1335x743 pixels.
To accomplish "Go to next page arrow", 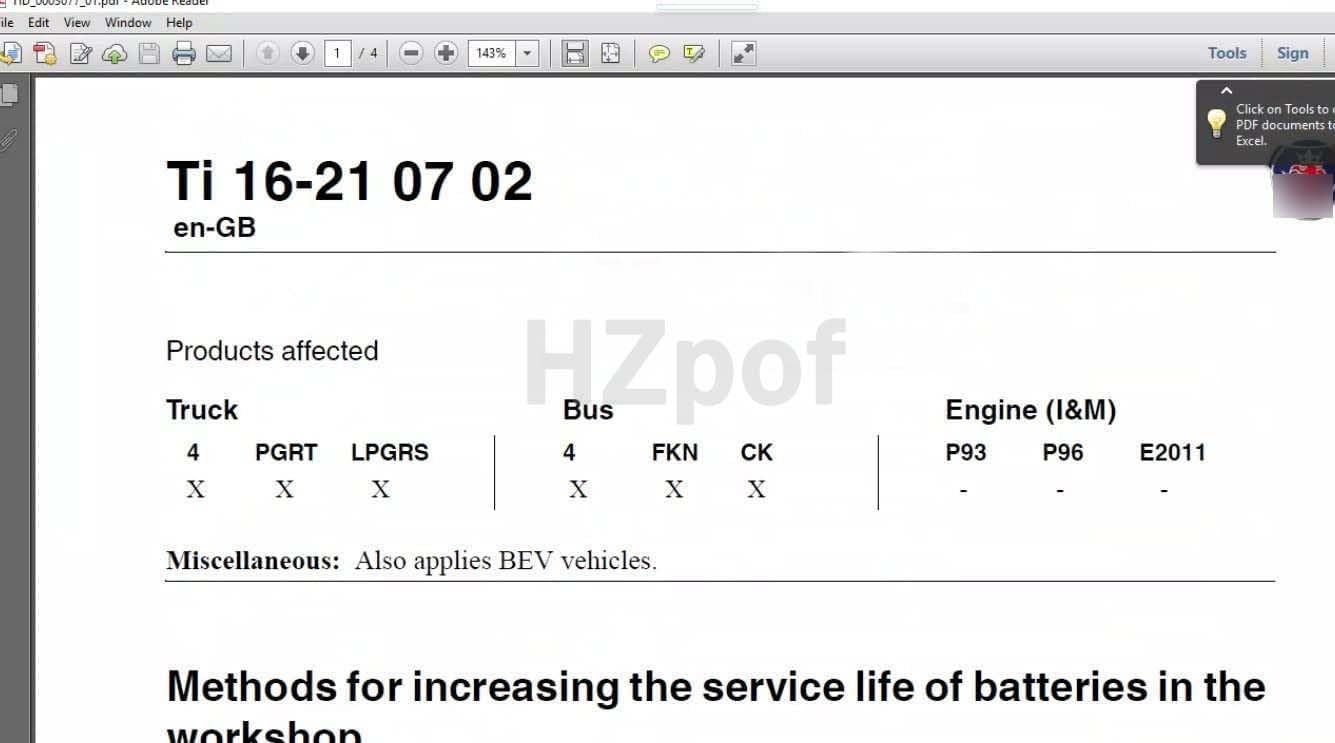I will click(x=303, y=53).
